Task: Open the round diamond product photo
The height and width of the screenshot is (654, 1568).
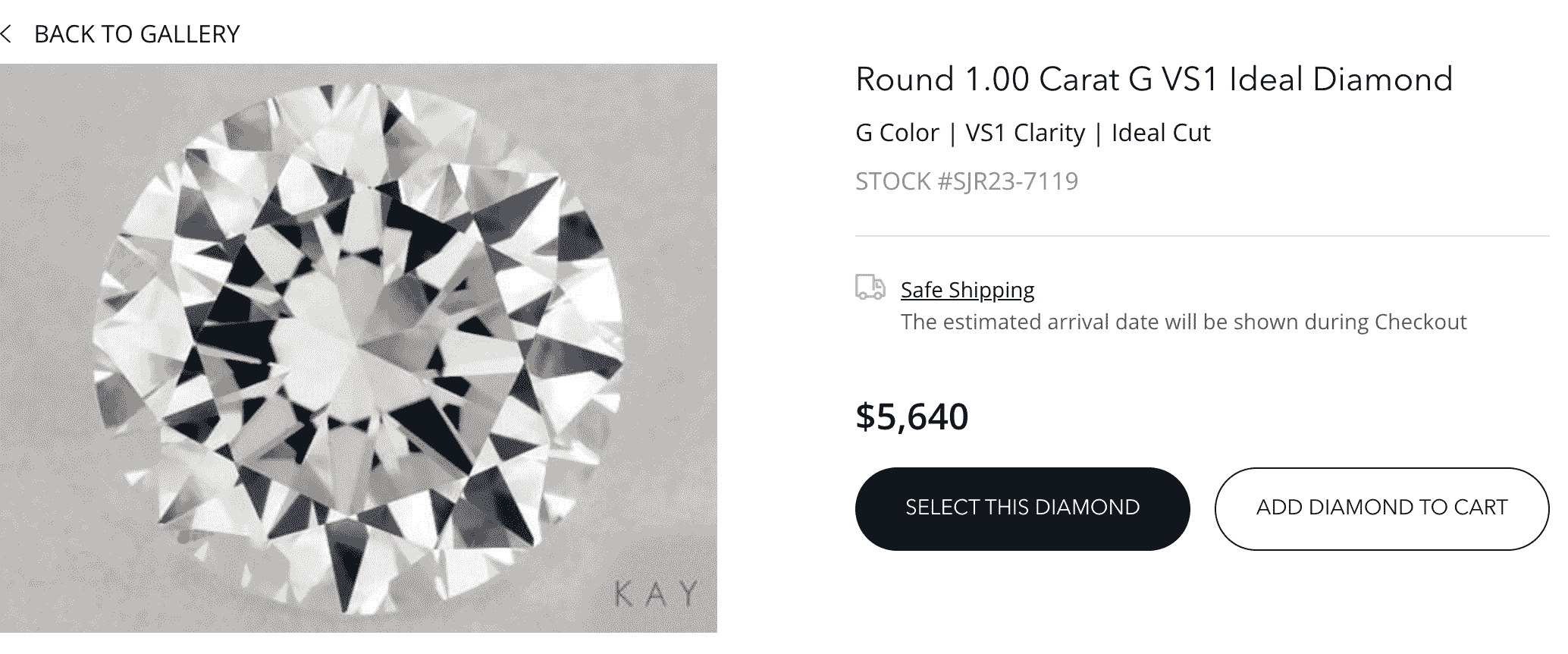Action: (x=358, y=347)
